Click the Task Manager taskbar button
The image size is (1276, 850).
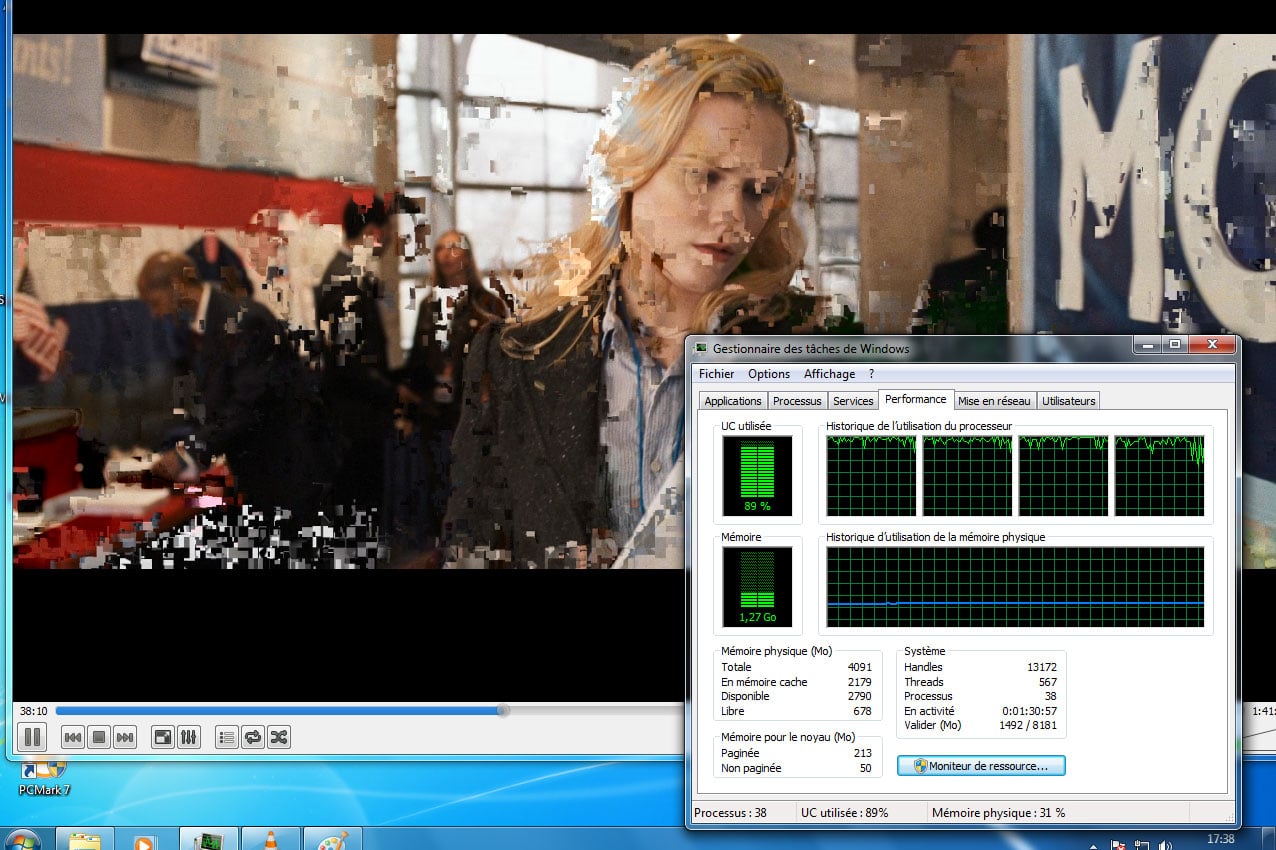pos(208,840)
